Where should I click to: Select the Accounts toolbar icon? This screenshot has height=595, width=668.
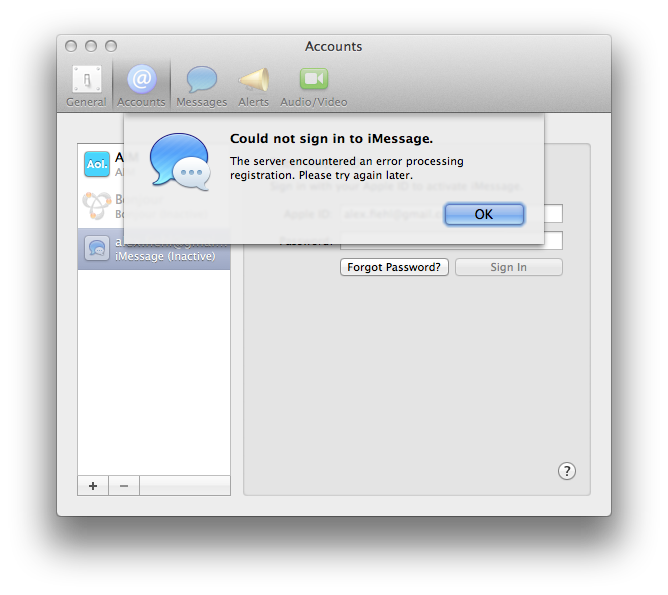click(141, 86)
